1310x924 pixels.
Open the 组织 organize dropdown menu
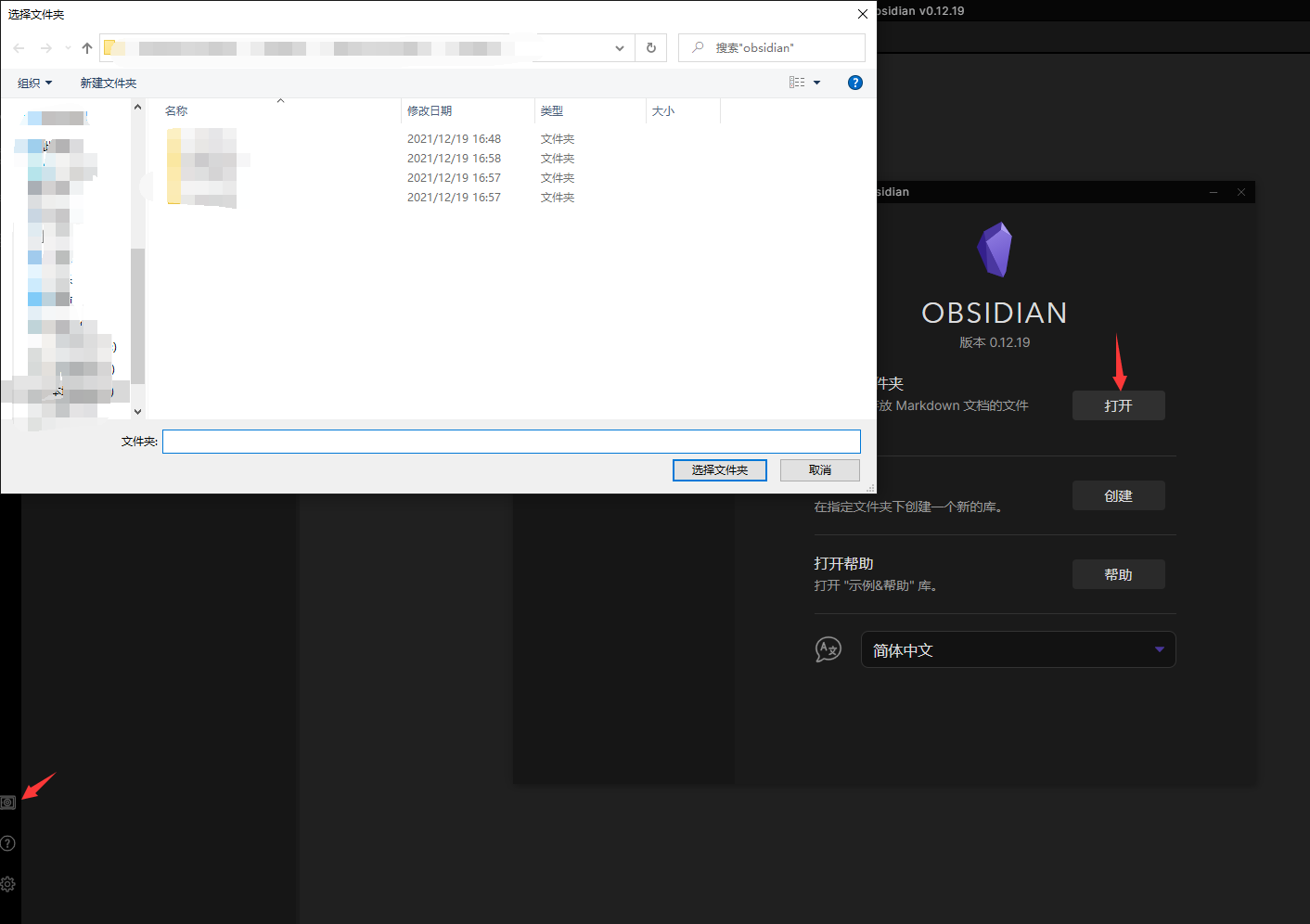coord(34,83)
